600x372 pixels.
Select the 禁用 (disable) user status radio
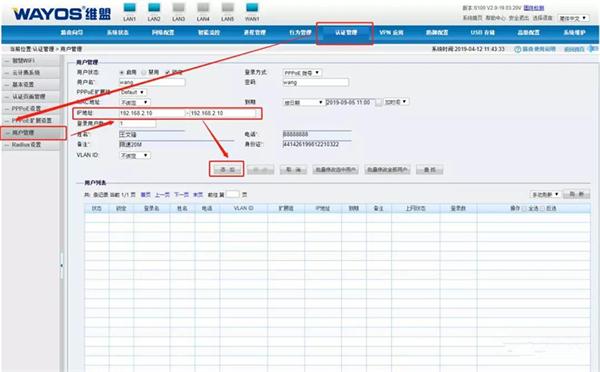pos(144,72)
